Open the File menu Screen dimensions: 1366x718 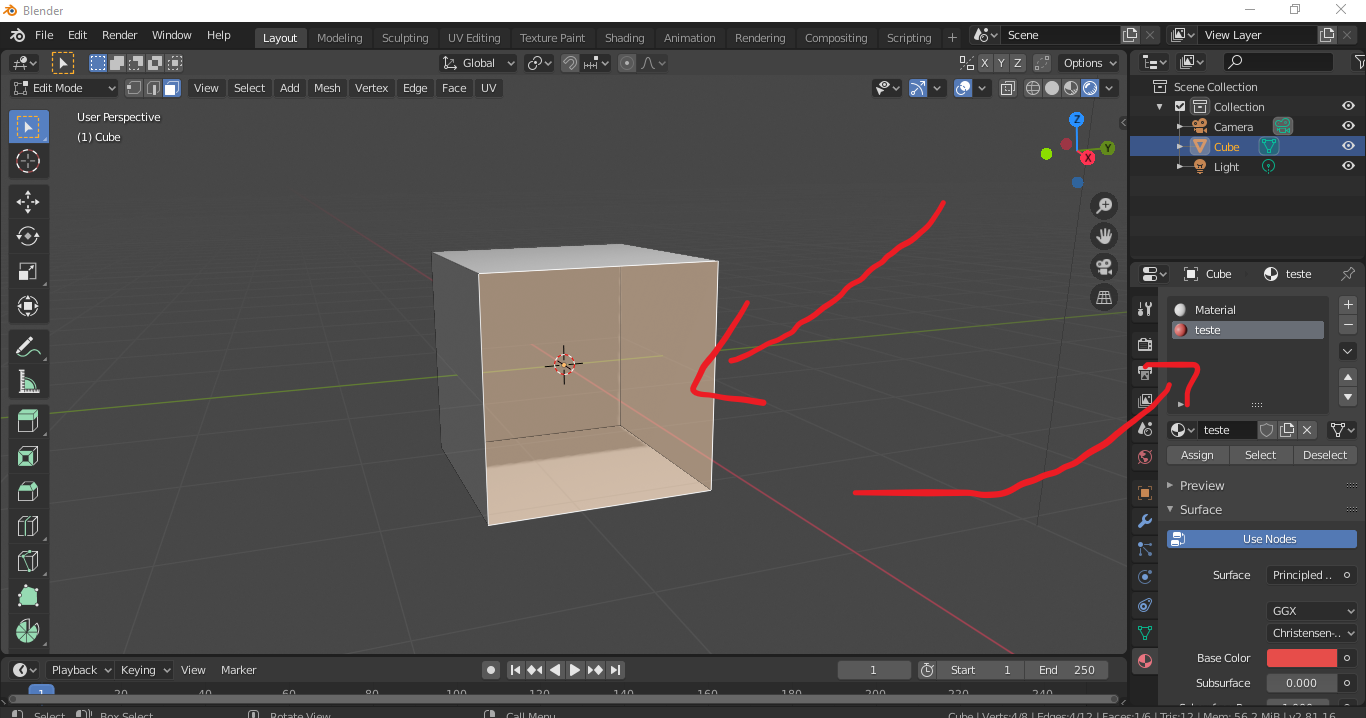pos(45,35)
